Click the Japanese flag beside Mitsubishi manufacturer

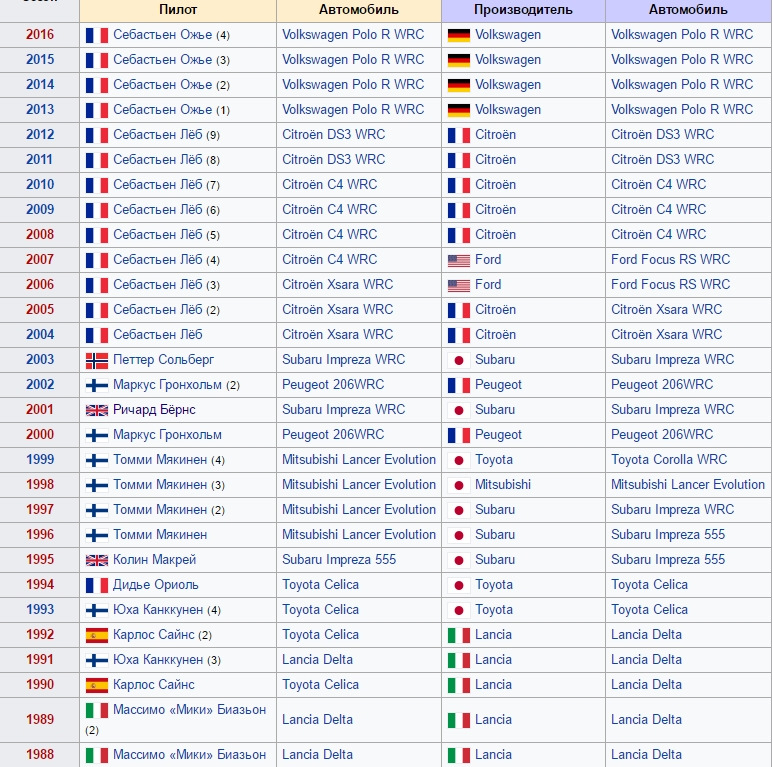459,485
